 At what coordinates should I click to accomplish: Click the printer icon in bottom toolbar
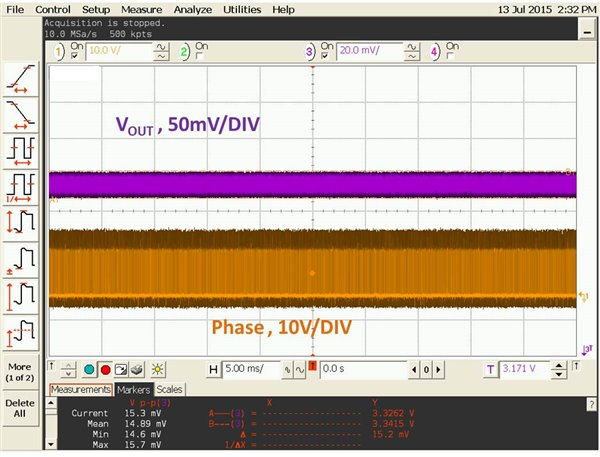click(136, 370)
